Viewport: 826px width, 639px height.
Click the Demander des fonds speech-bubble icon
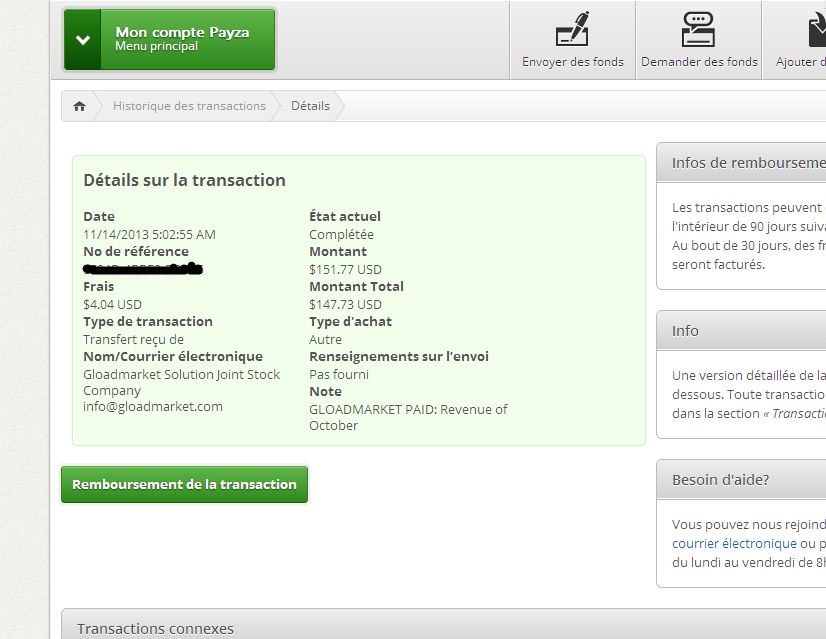(x=698, y=29)
